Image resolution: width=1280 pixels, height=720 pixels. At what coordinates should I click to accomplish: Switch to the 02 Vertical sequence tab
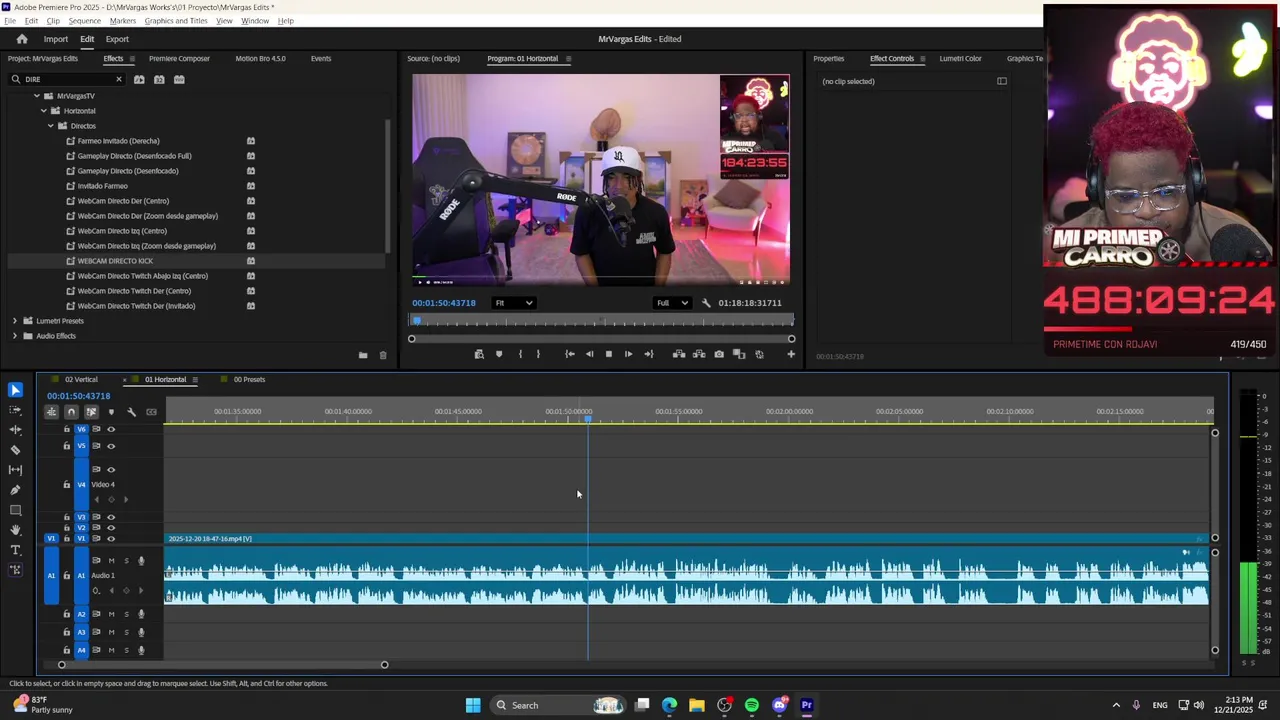pyautogui.click(x=81, y=380)
